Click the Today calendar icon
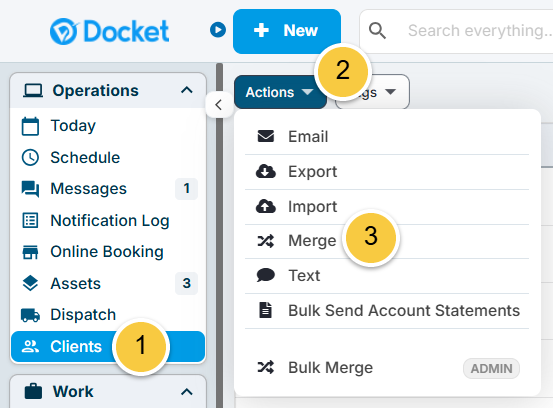This screenshot has height=408, width=553. tap(30, 126)
